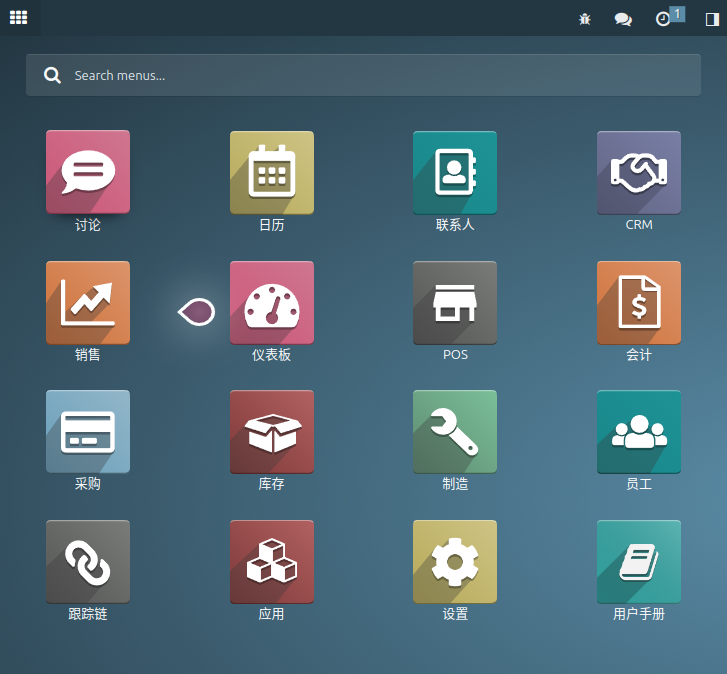Open the POS storefront app

click(455, 302)
